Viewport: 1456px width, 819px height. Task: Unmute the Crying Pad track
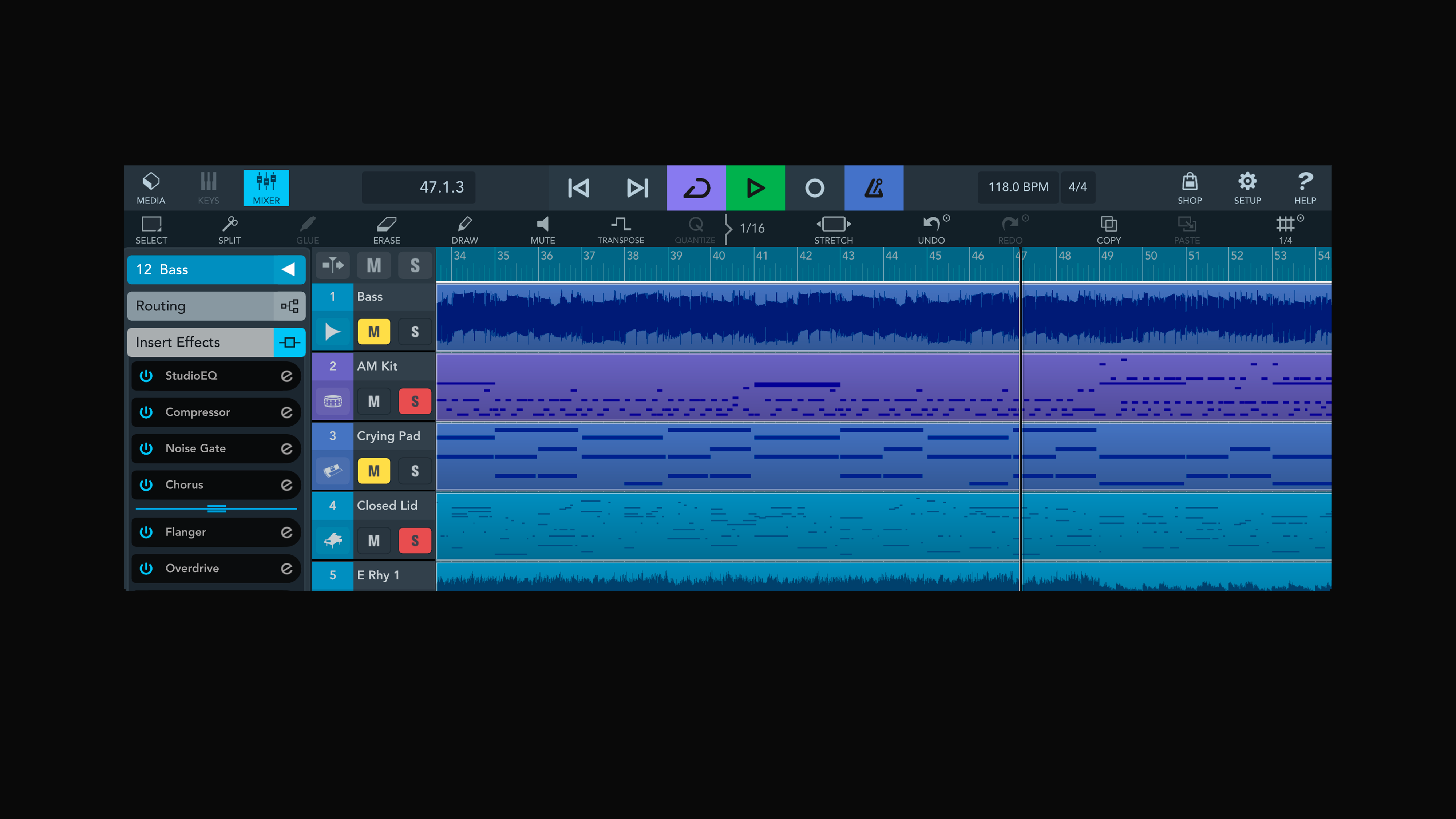pyautogui.click(x=373, y=471)
